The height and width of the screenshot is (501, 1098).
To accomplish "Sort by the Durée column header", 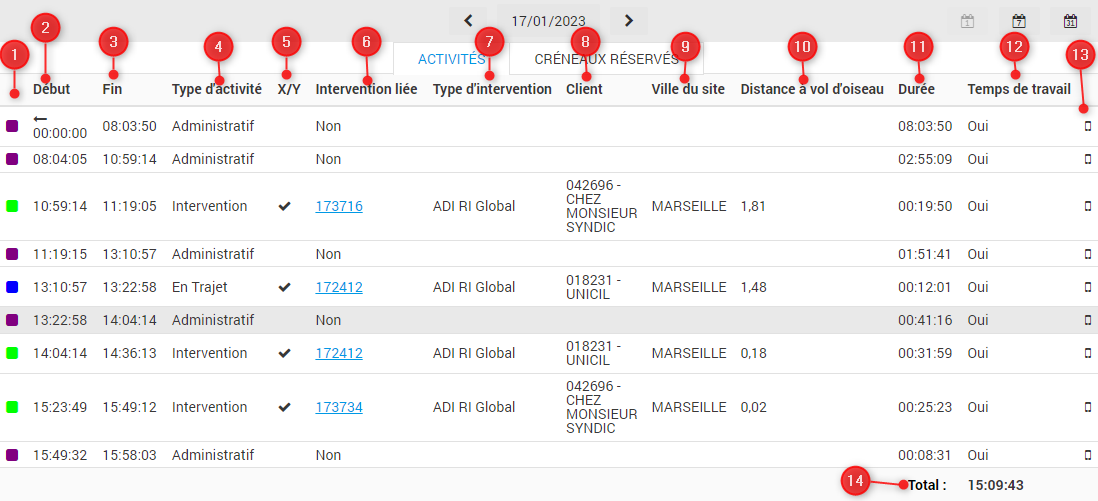I will tap(916, 89).
